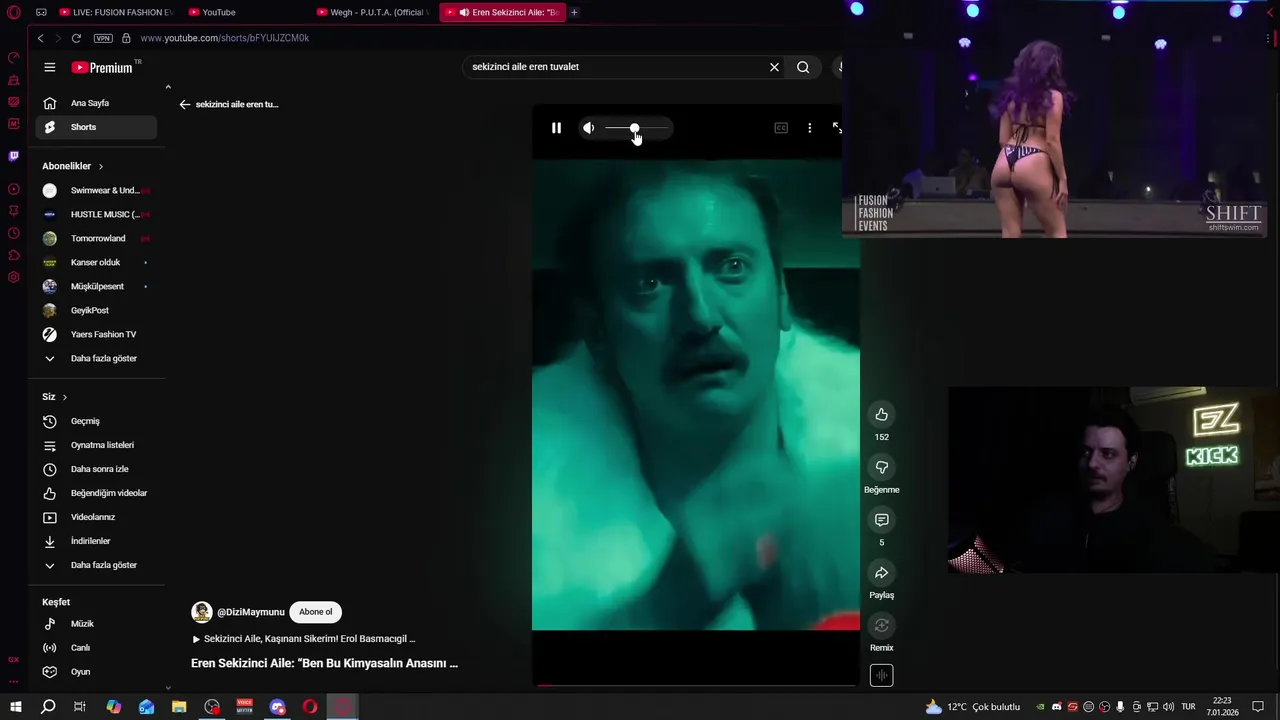
Task: Switch to the YouTube browser tab
Action: pos(245,12)
